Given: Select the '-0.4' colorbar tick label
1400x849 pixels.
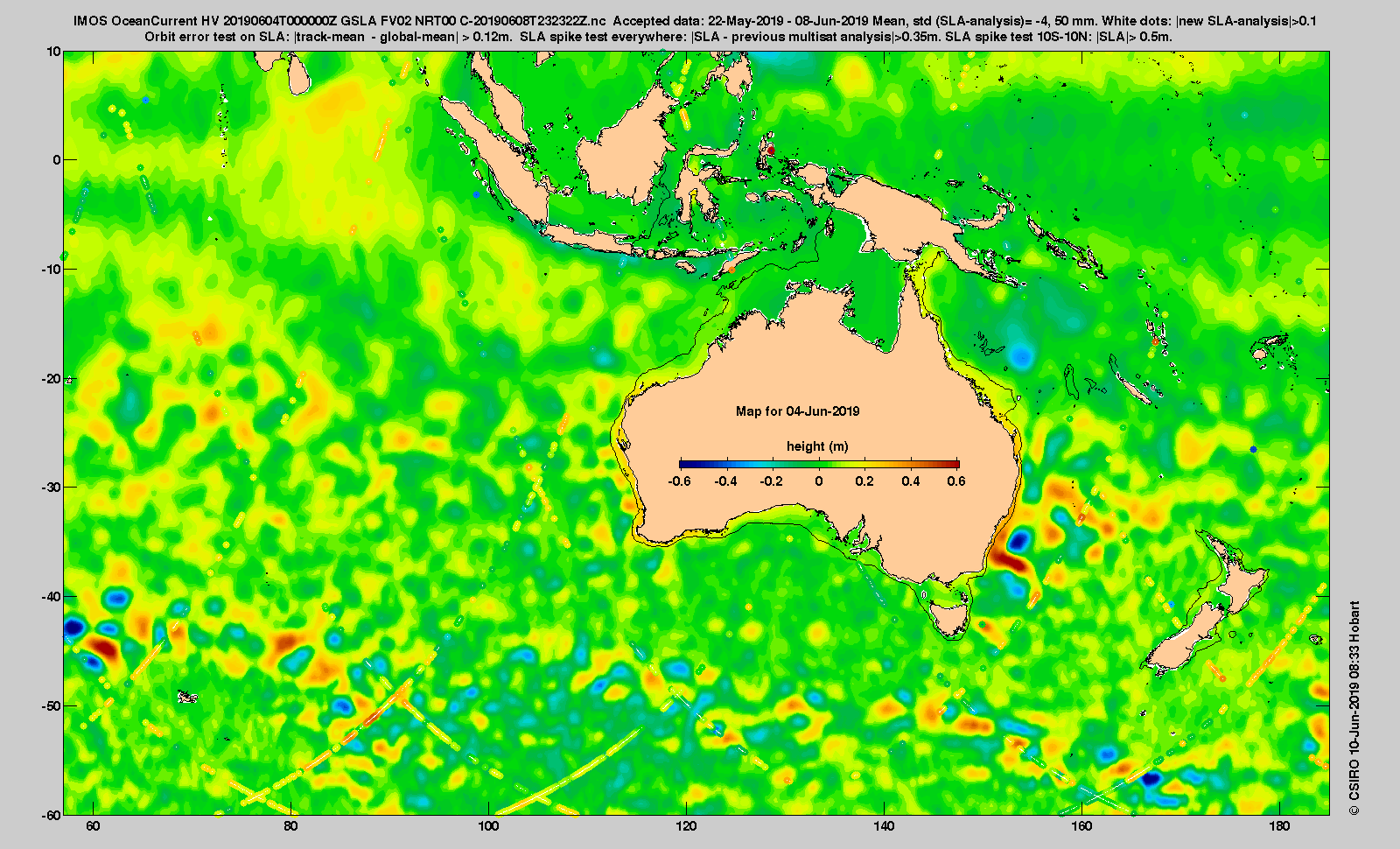Looking at the screenshot, I should click(725, 481).
